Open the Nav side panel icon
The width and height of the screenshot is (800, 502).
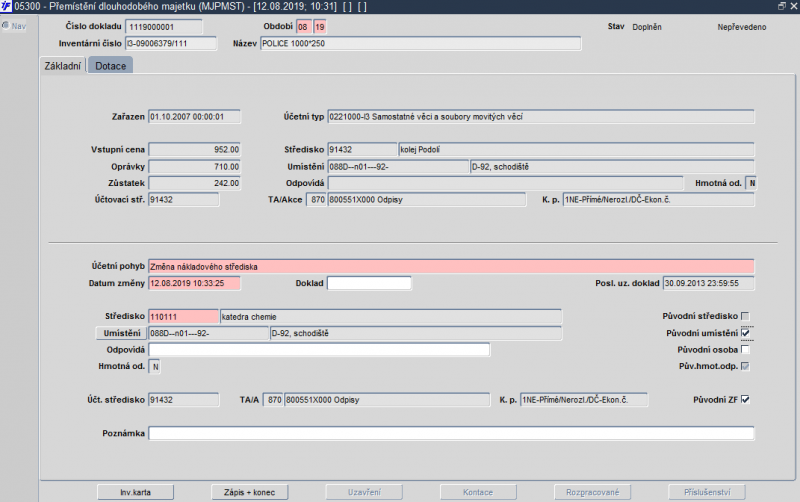pyautogui.click(x=6, y=26)
